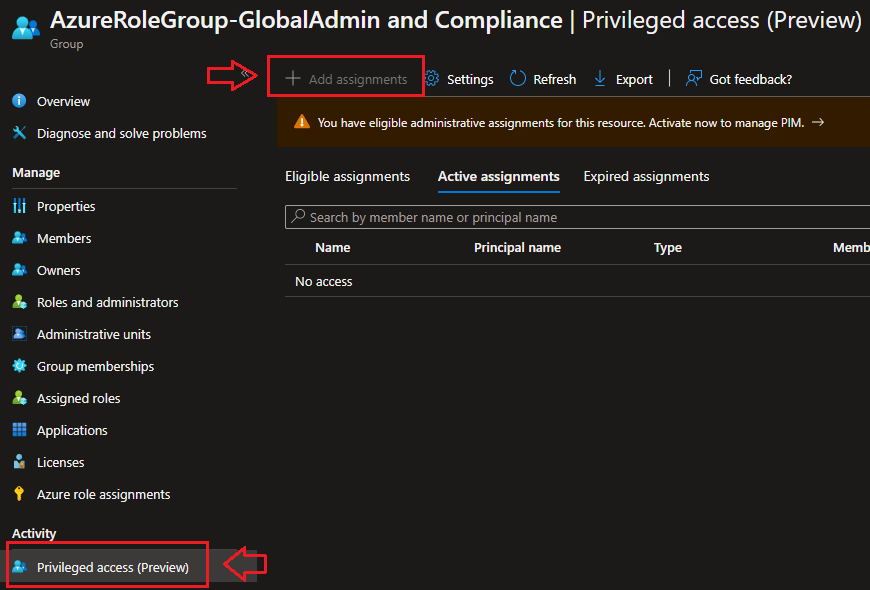Click the Export button label

pyautogui.click(x=634, y=79)
